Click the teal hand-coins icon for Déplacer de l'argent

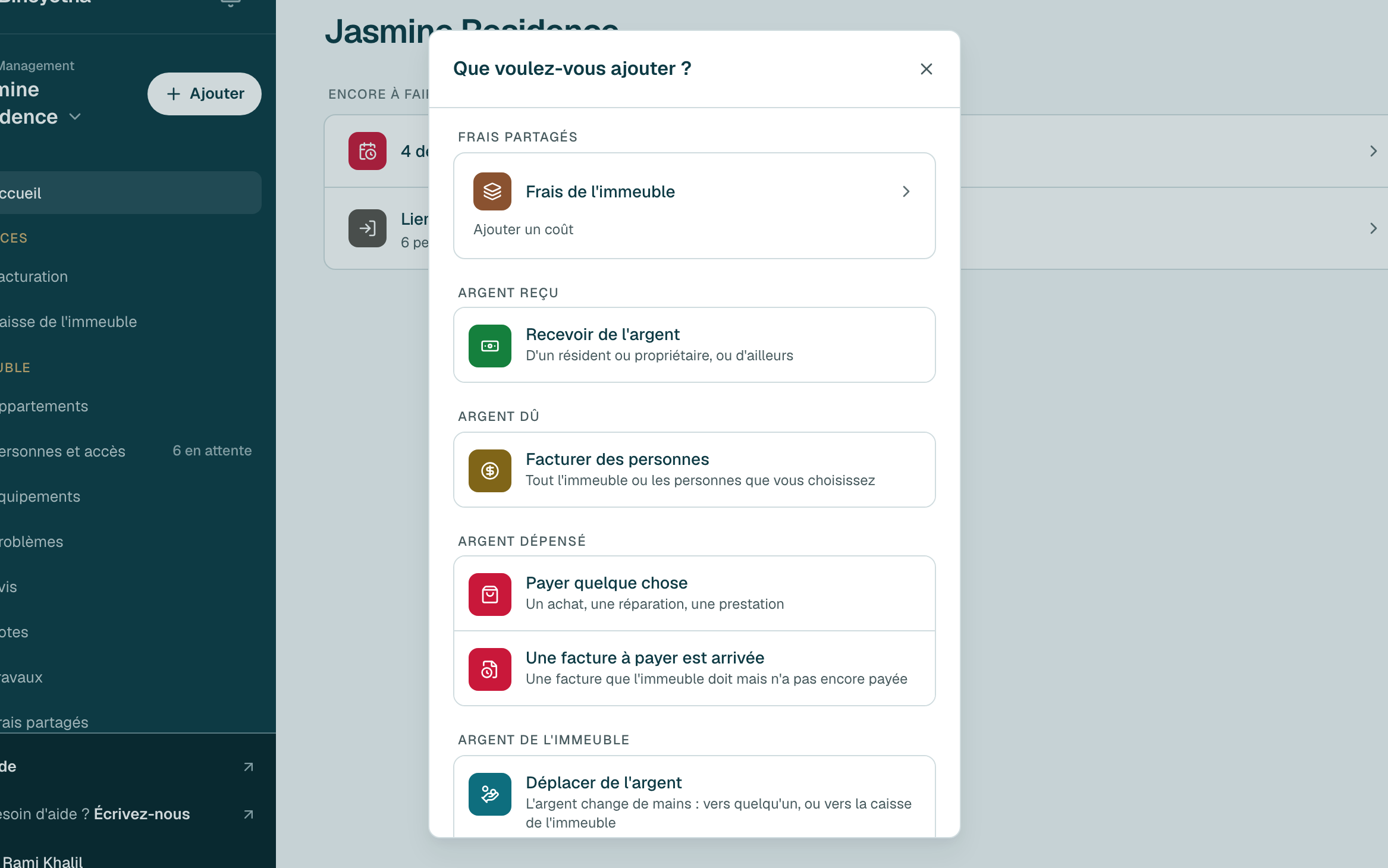(490, 794)
